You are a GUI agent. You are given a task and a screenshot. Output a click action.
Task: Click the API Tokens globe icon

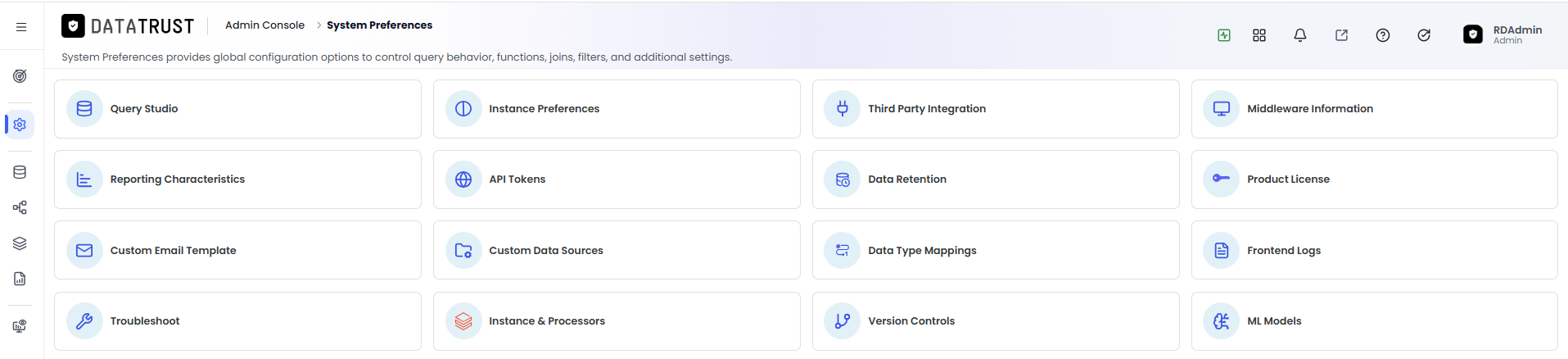tap(463, 179)
